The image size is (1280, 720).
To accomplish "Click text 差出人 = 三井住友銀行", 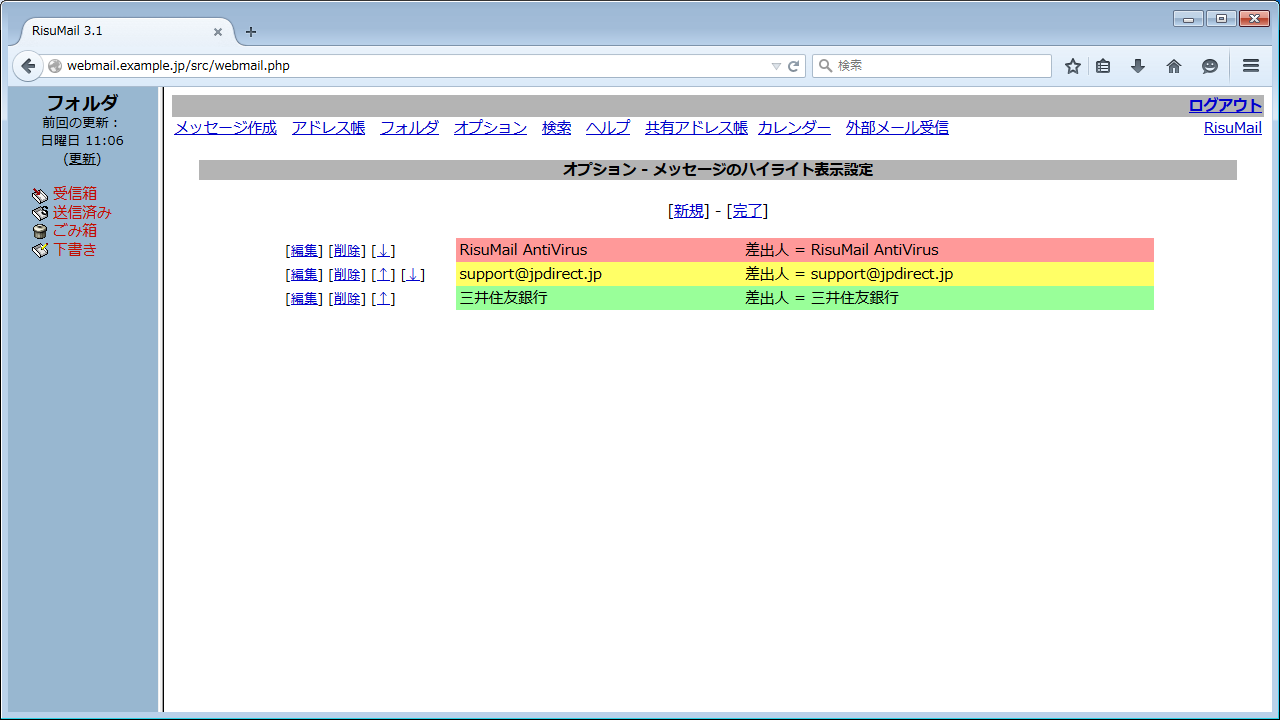I will click(822, 298).
